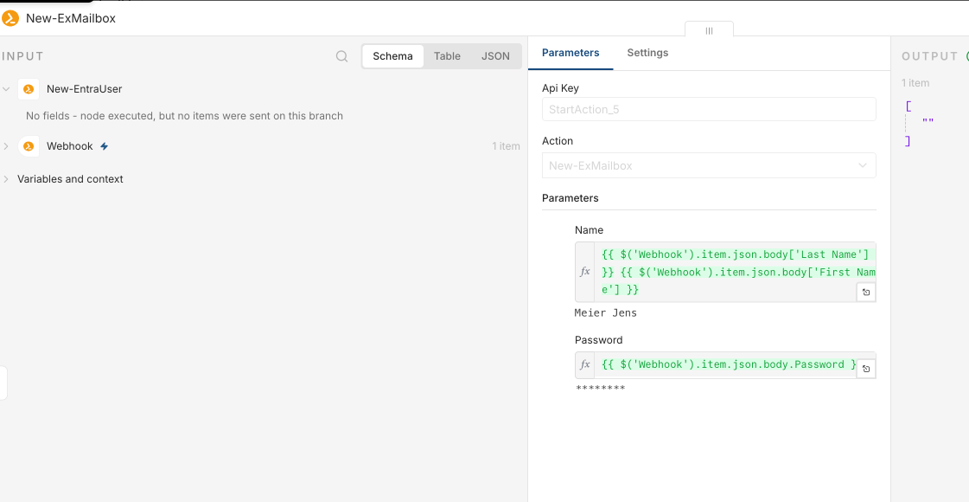
Task: Switch input view to JSON
Action: click(496, 56)
